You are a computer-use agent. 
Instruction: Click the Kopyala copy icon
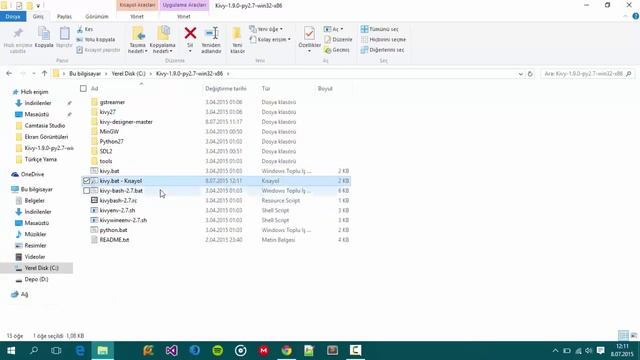[x=44, y=33]
